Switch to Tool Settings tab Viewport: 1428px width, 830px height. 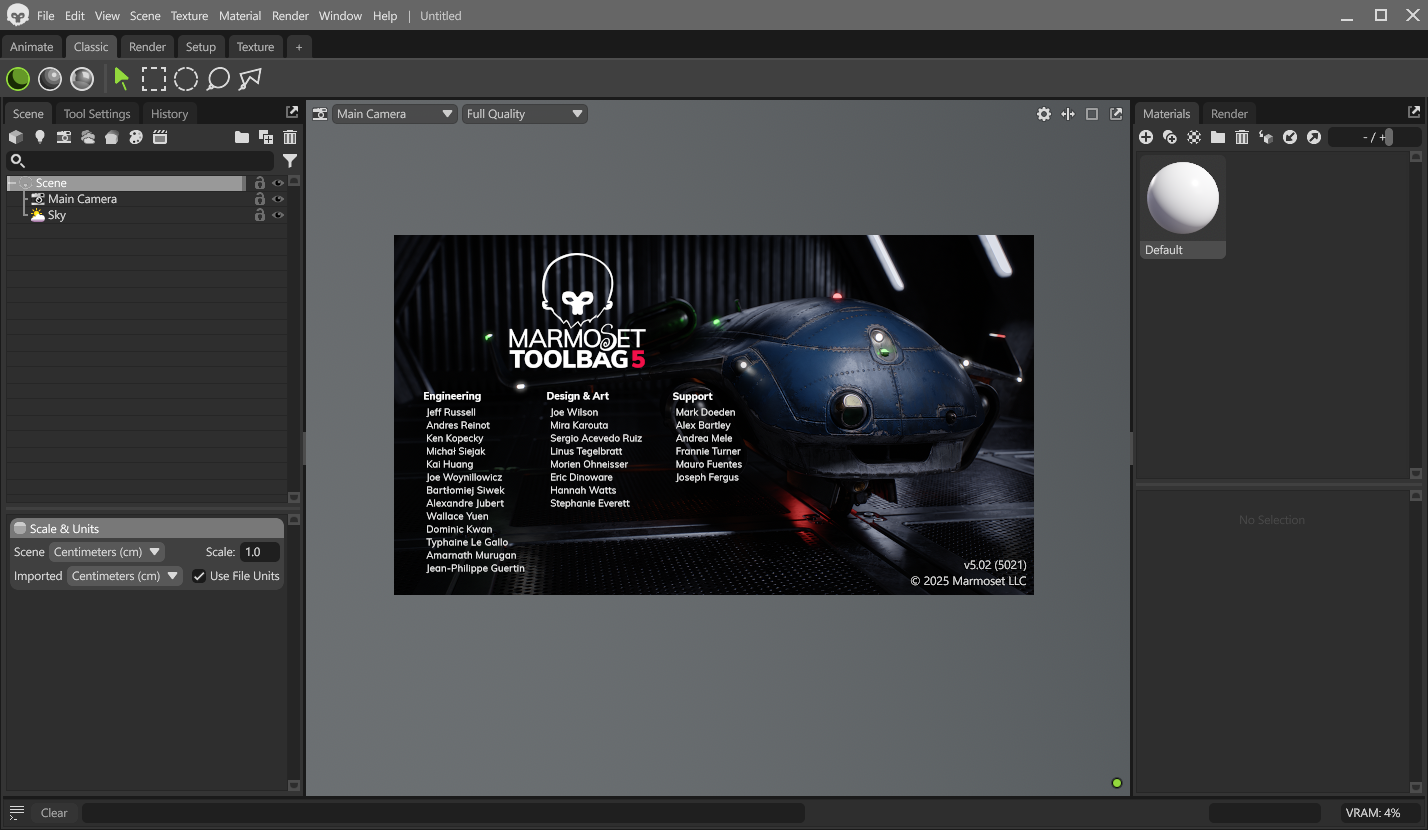[97, 114]
